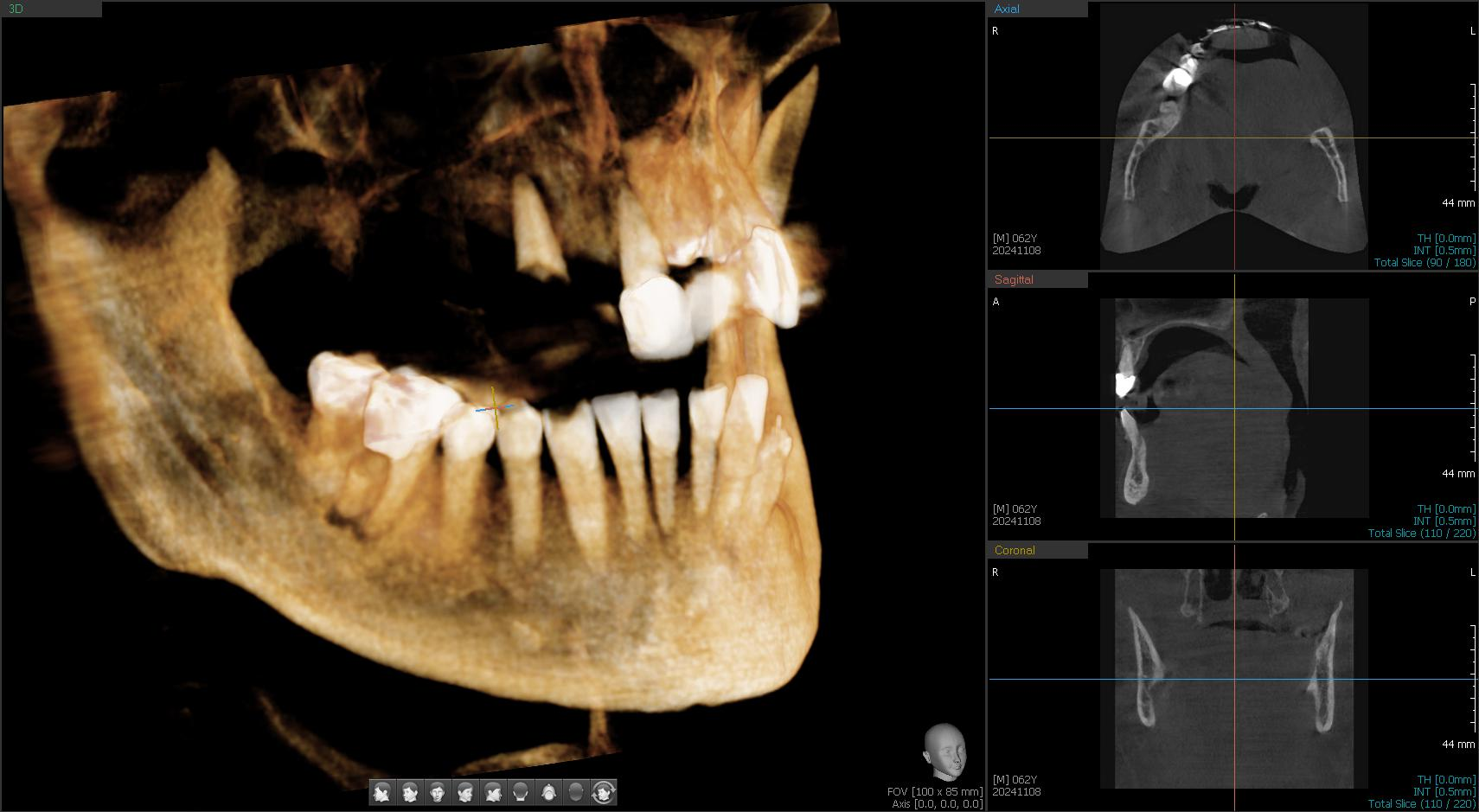Switch to the back-of-head view icon
This screenshot has width=1479, height=812.
click(521, 792)
